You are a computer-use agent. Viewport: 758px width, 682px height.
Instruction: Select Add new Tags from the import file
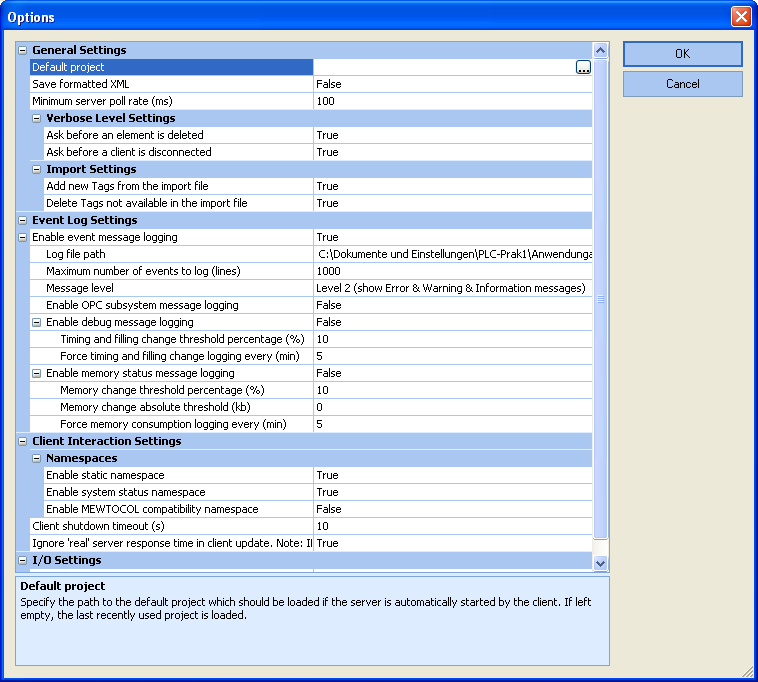(179, 186)
